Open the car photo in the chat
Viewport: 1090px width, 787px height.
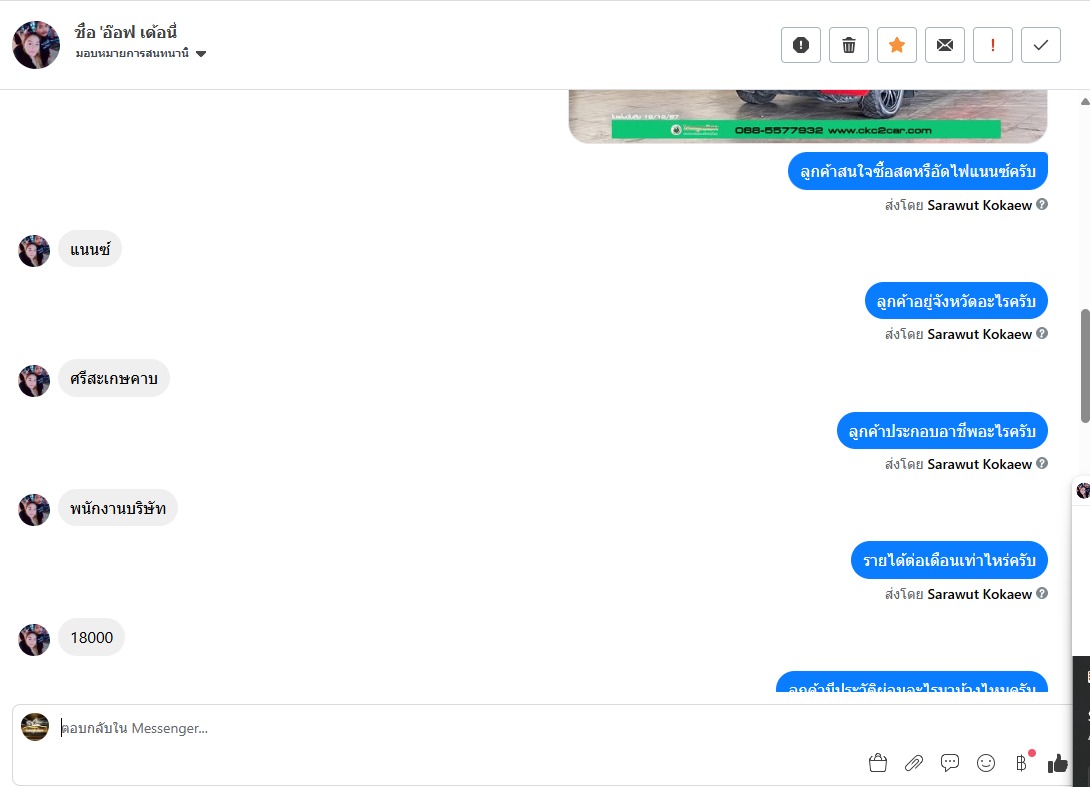pyautogui.click(x=808, y=116)
